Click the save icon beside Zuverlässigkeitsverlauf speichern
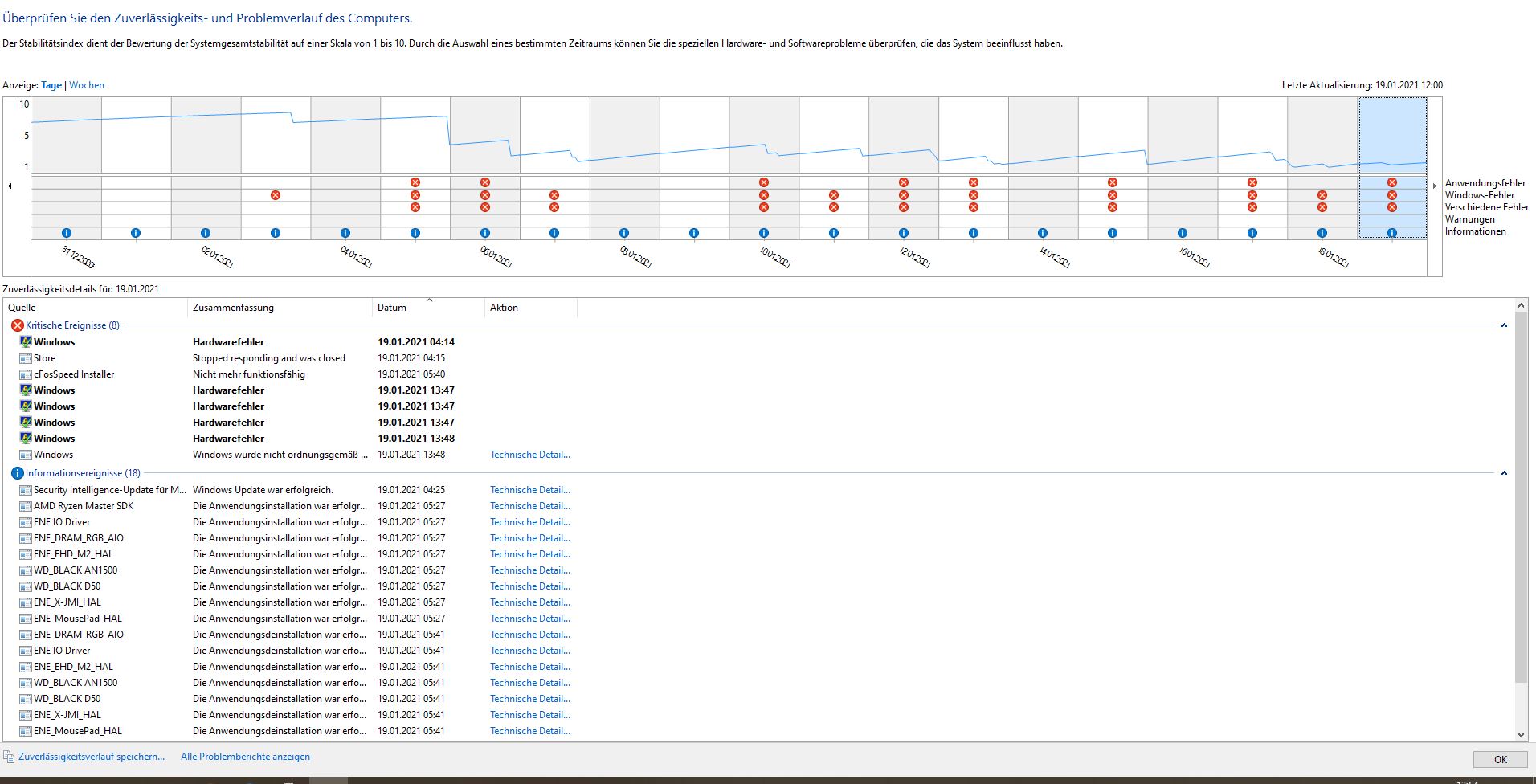1536x784 pixels. [x=9, y=757]
